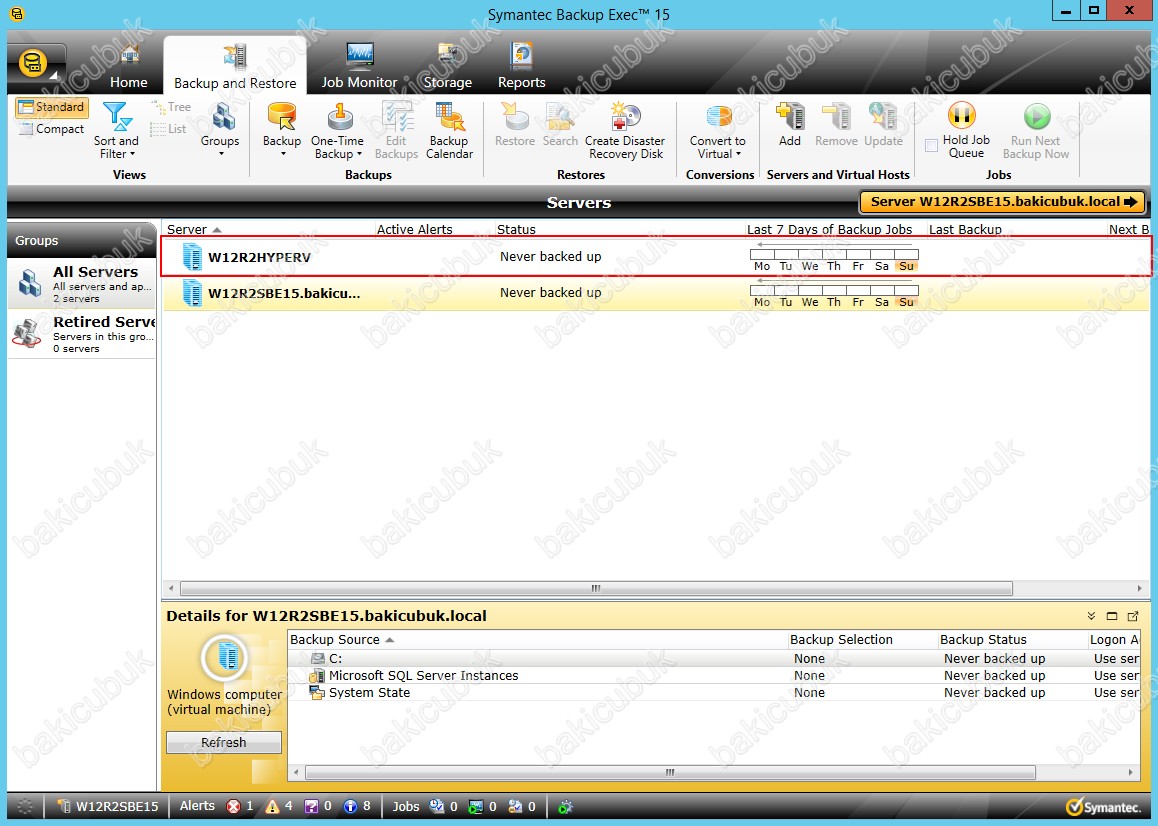The image size is (1158, 826).
Task: Click the Backup Selection column header
Action: pos(841,640)
